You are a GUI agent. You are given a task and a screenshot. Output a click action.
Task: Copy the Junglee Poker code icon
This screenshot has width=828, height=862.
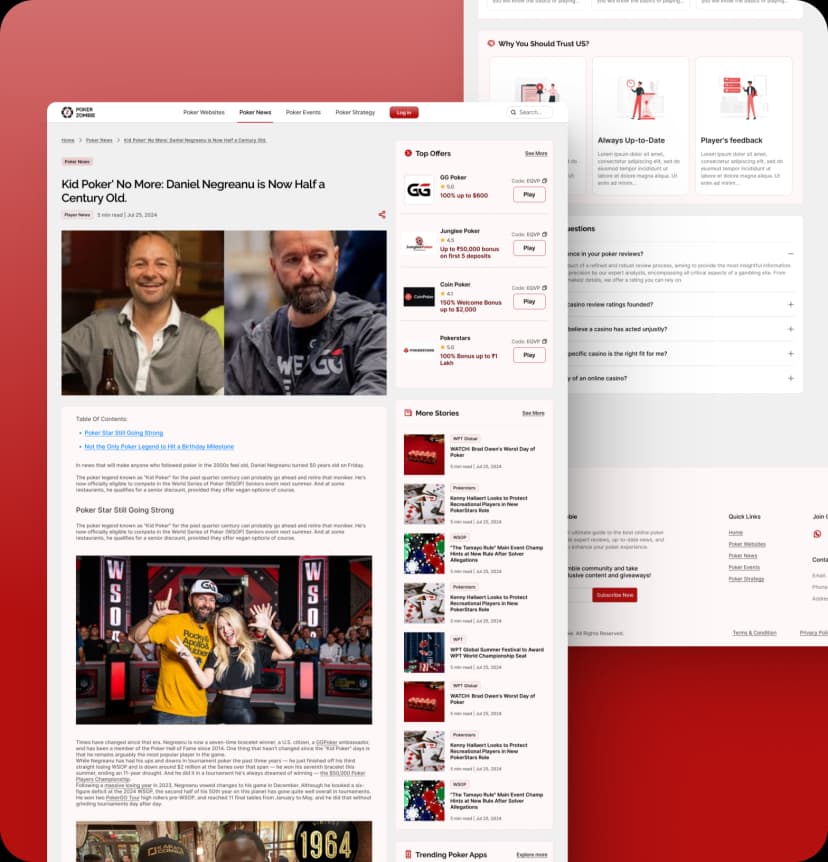544,234
